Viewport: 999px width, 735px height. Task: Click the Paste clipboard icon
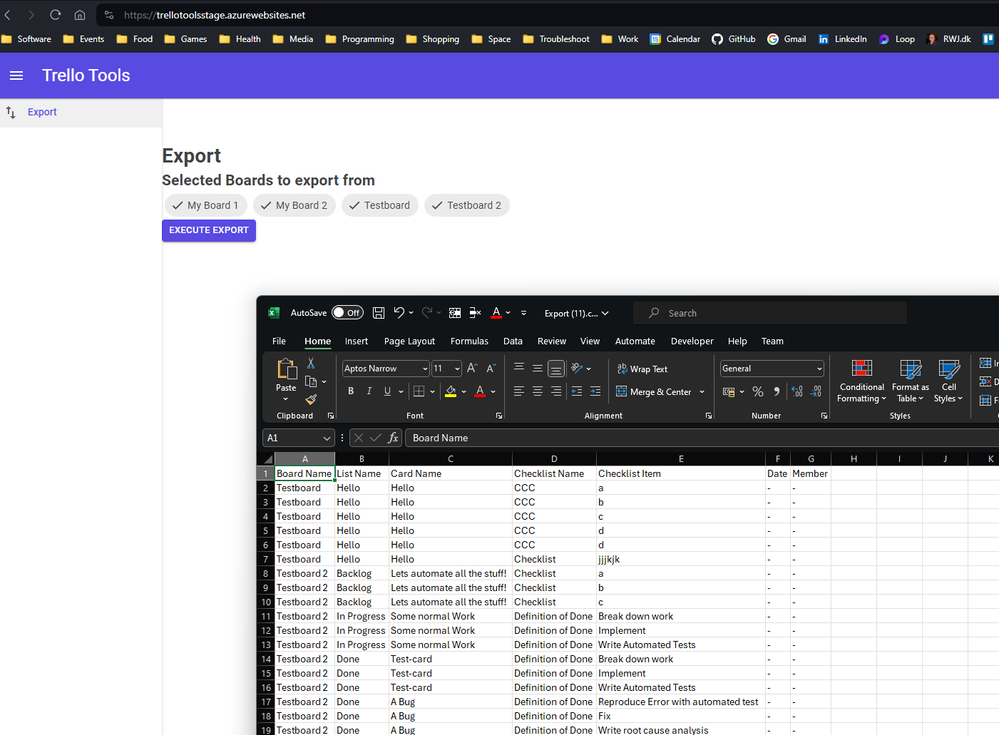(x=286, y=369)
